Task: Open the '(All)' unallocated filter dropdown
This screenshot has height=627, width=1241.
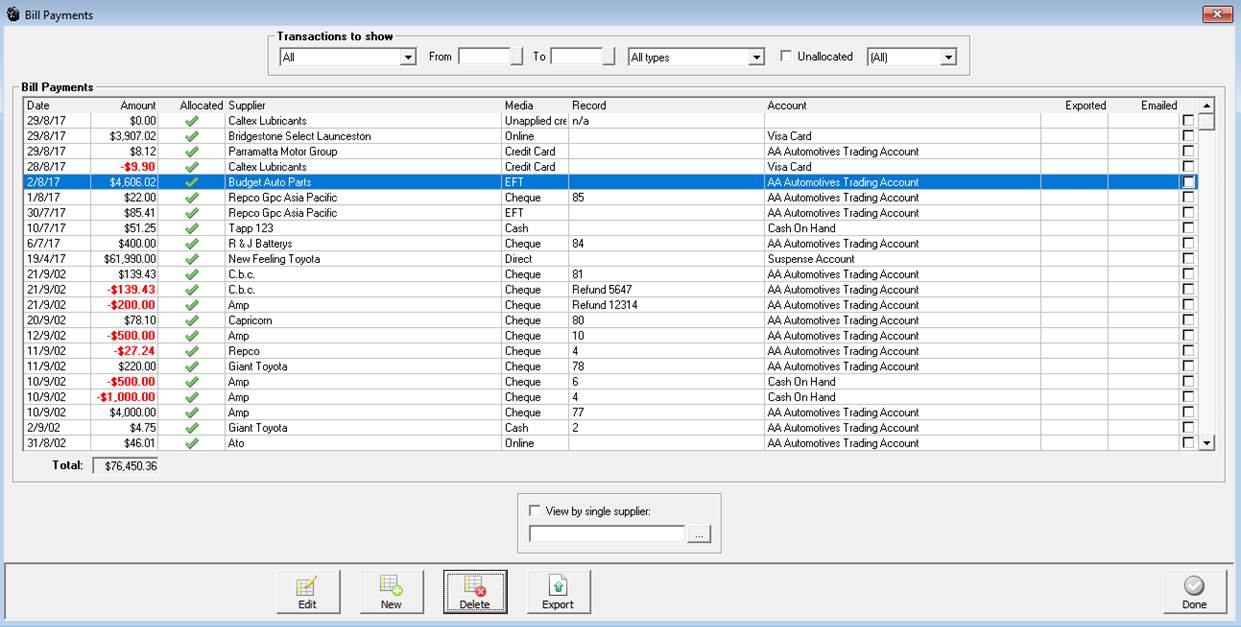Action: point(948,58)
